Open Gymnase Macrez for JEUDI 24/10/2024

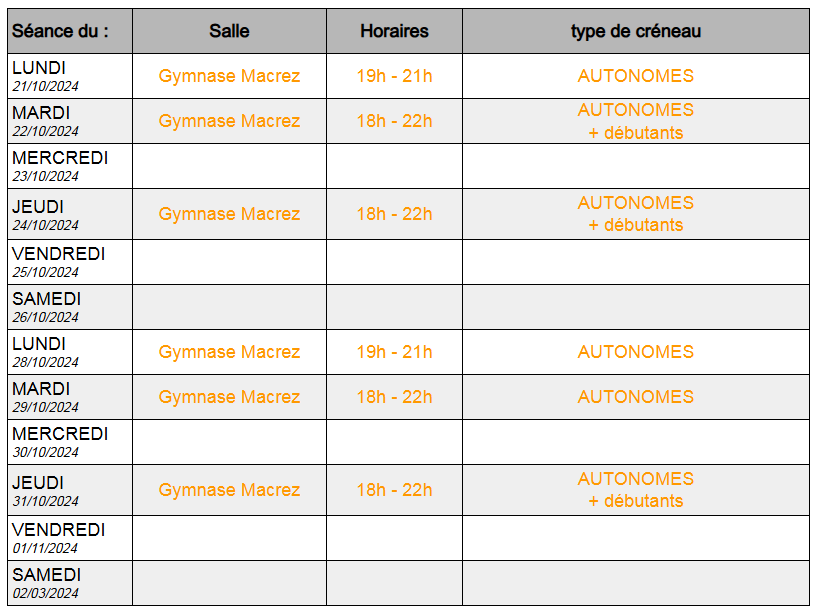point(229,214)
